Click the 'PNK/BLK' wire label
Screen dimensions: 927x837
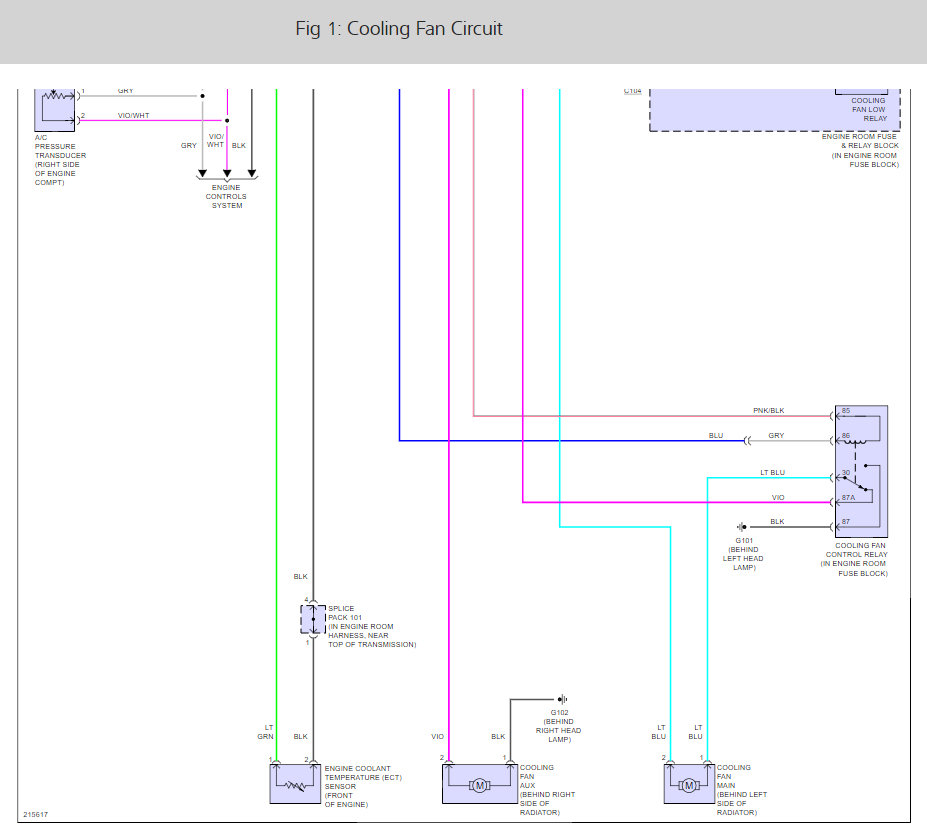(x=769, y=410)
